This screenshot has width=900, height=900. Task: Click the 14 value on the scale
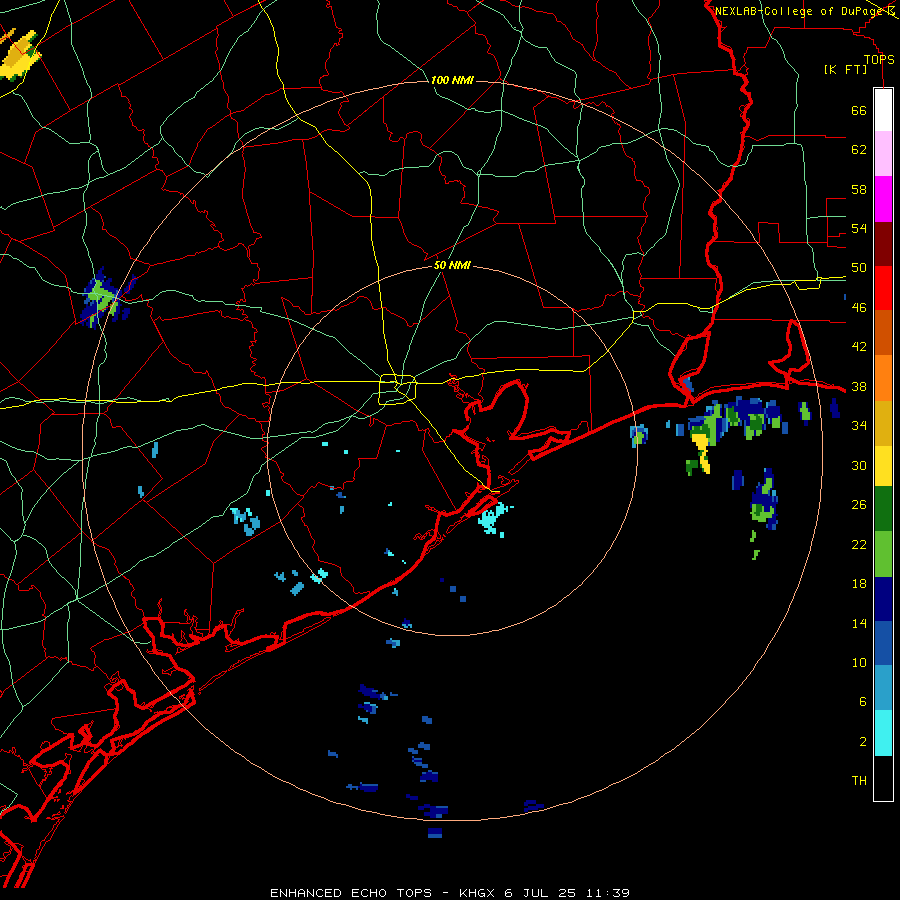click(x=859, y=623)
